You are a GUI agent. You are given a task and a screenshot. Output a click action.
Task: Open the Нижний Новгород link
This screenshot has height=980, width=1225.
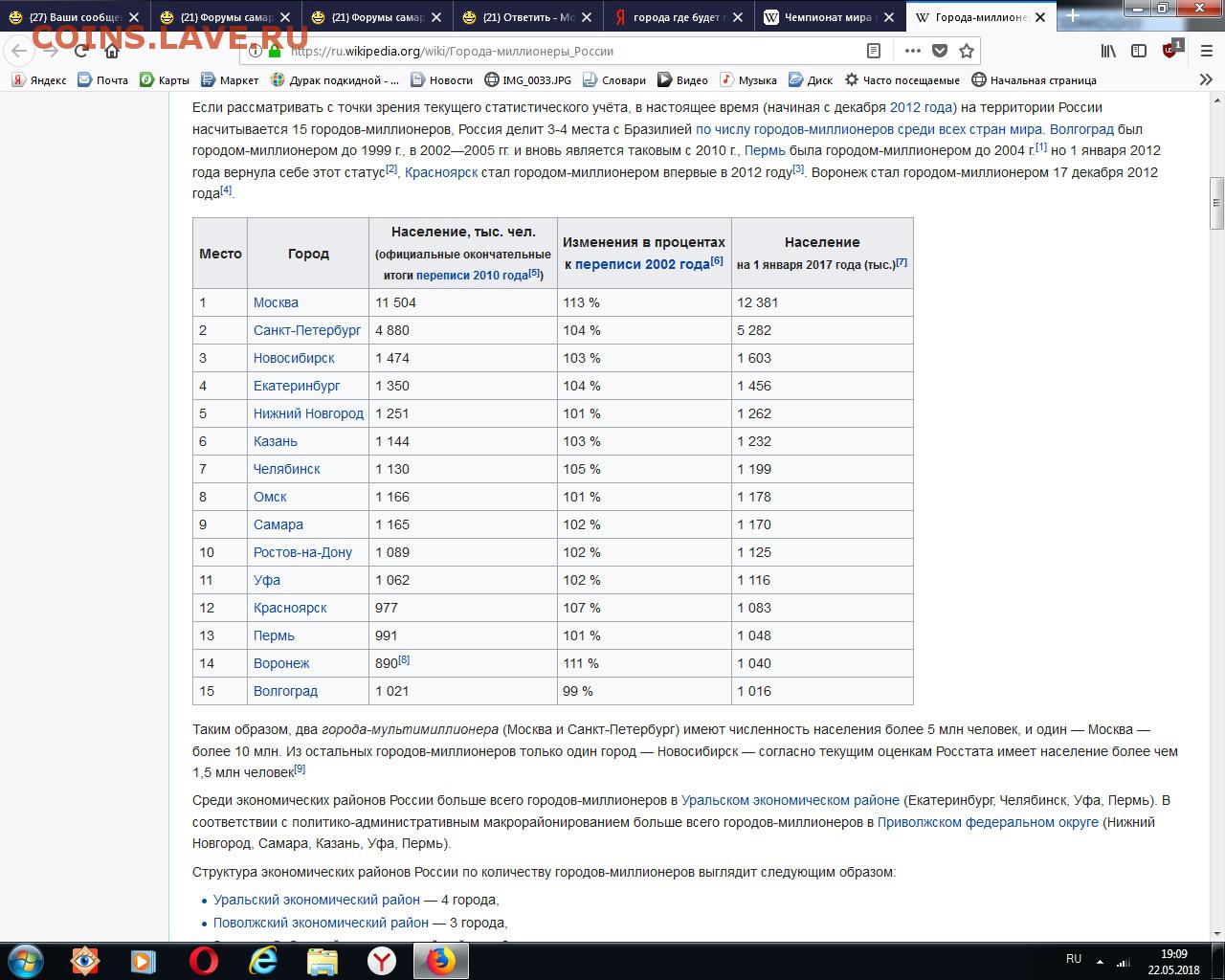308,413
